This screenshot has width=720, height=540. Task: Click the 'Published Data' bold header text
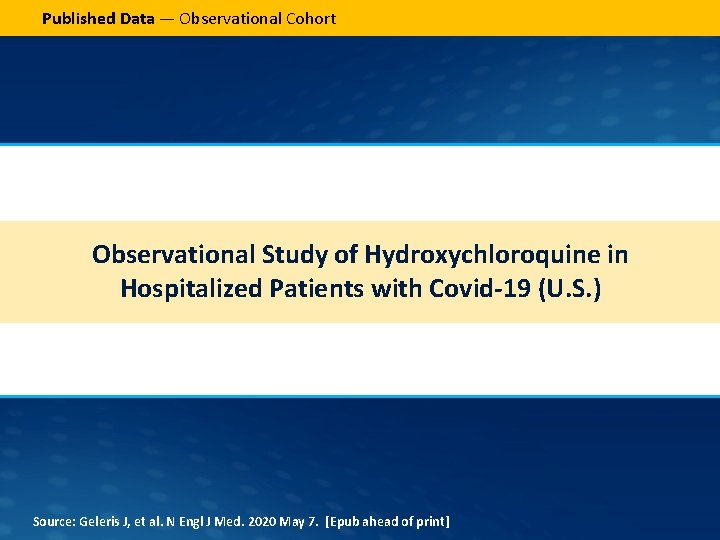[98, 19]
